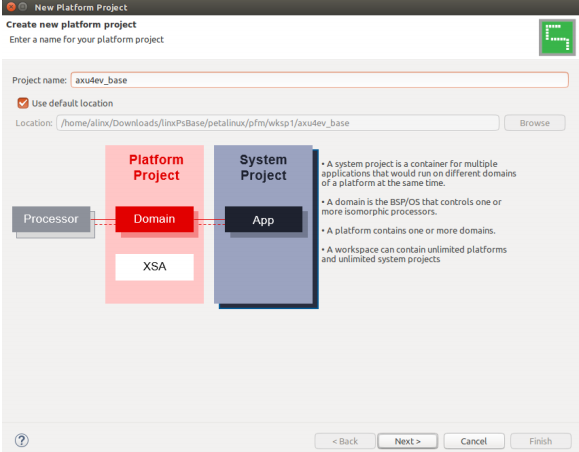Click the Processor box in the diagram

click(51, 219)
